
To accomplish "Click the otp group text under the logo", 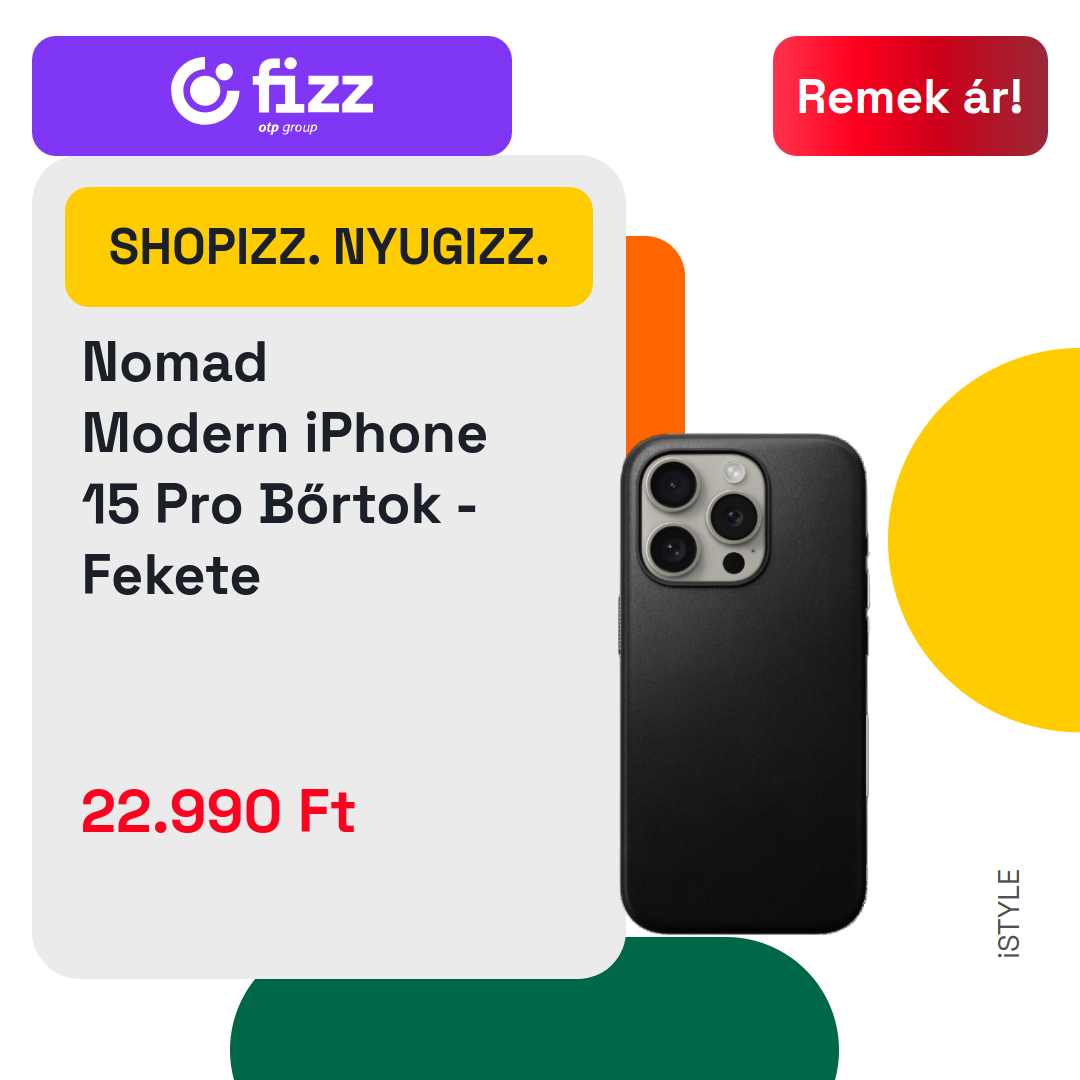I will coord(288,128).
